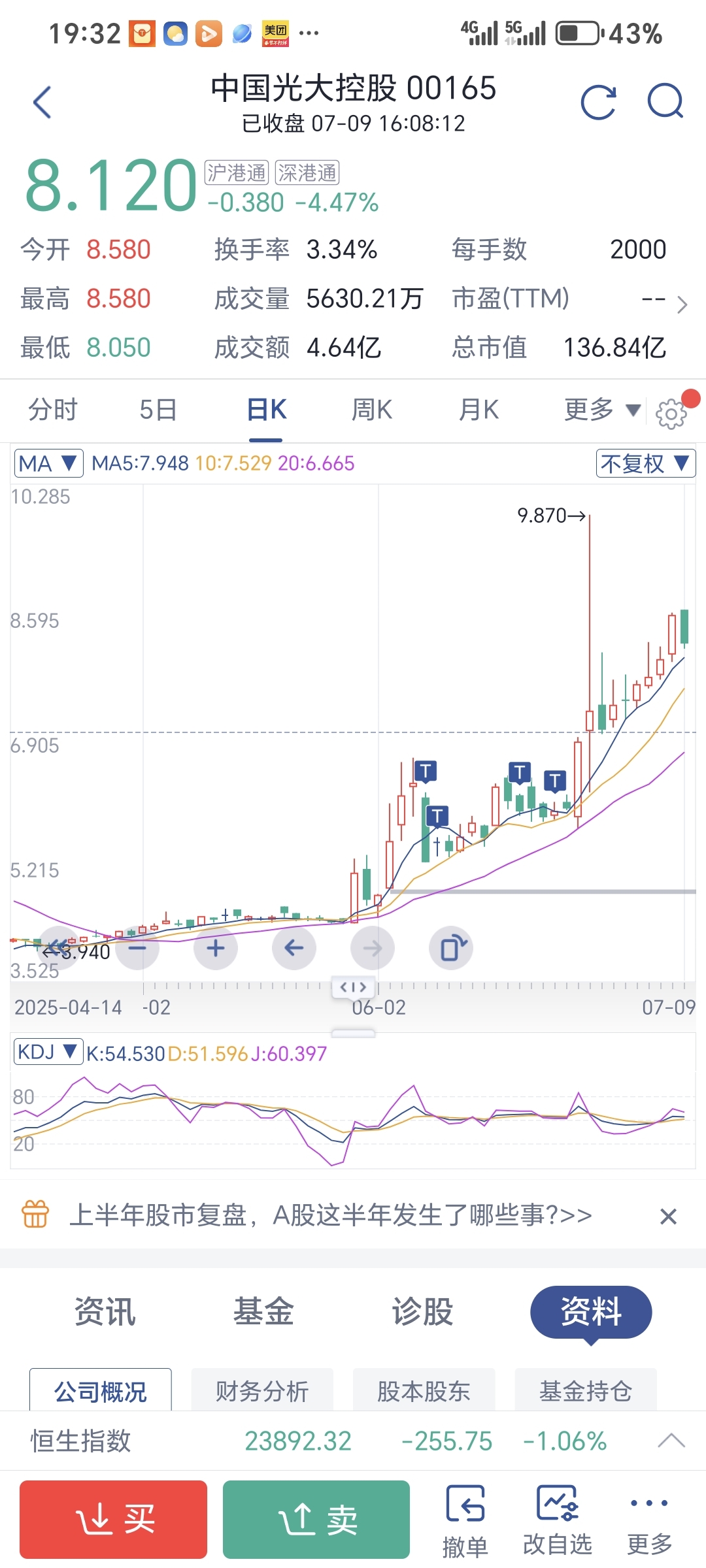Tap the 9.870 high price label
This screenshot has width=706, height=1568.
point(552,515)
